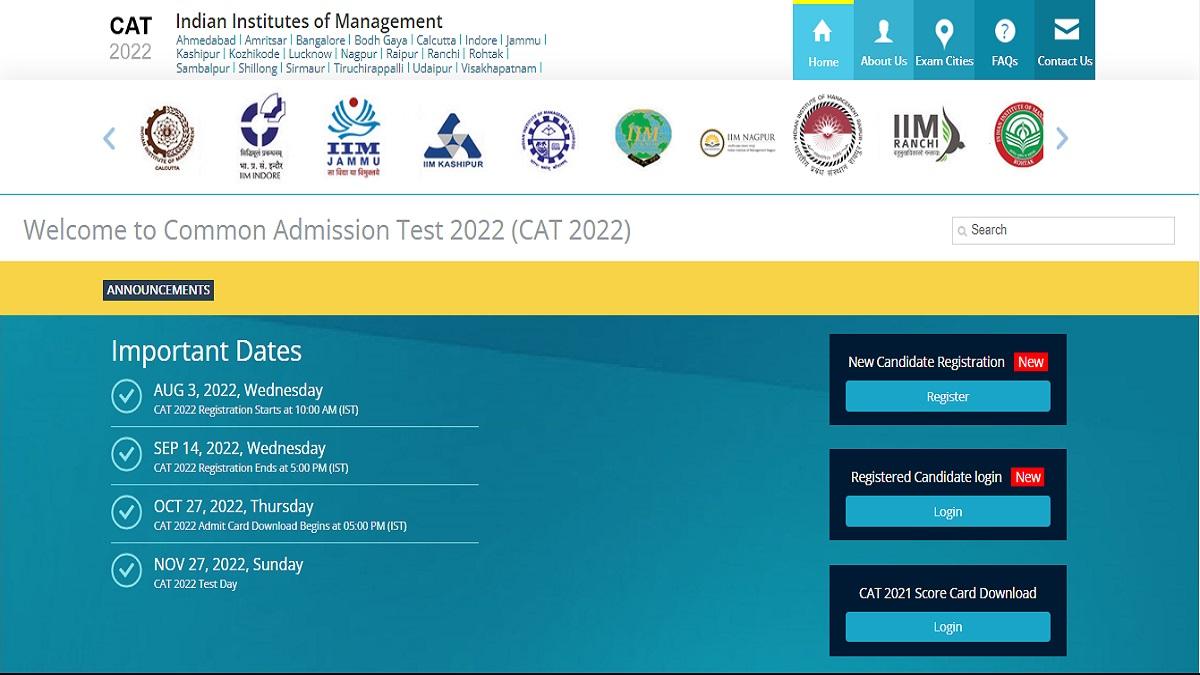Advance the logo carousel with the right chevron
Screen dimensions: 1200x675
coord(1063,138)
